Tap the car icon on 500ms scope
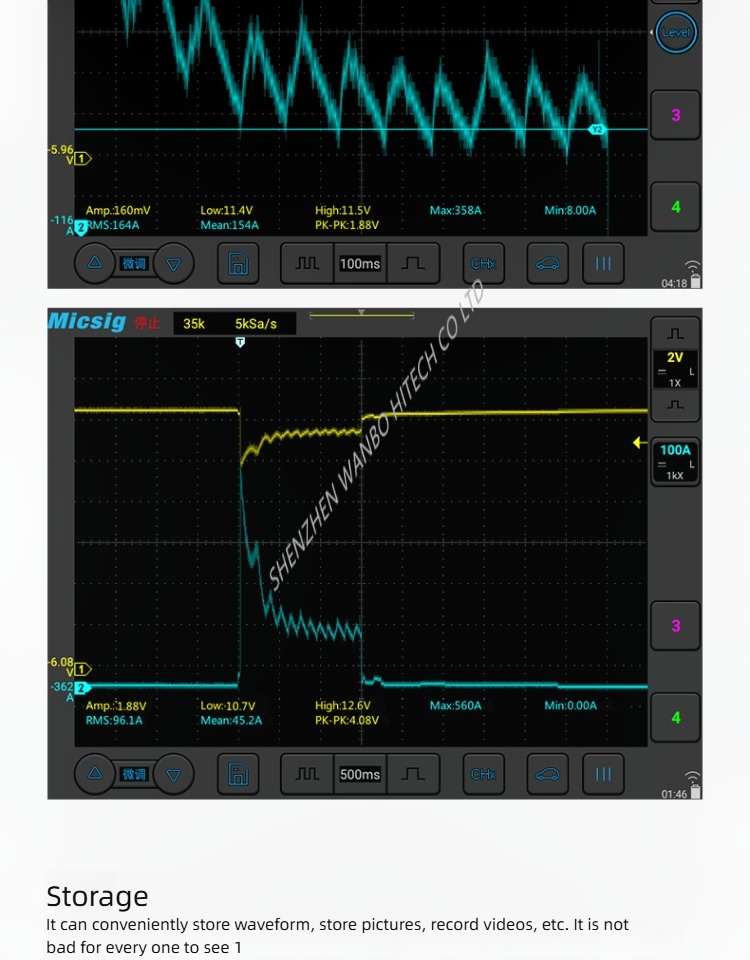The width and height of the screenshot is (750, 960). pyautogui.click(x=547, y=774)
